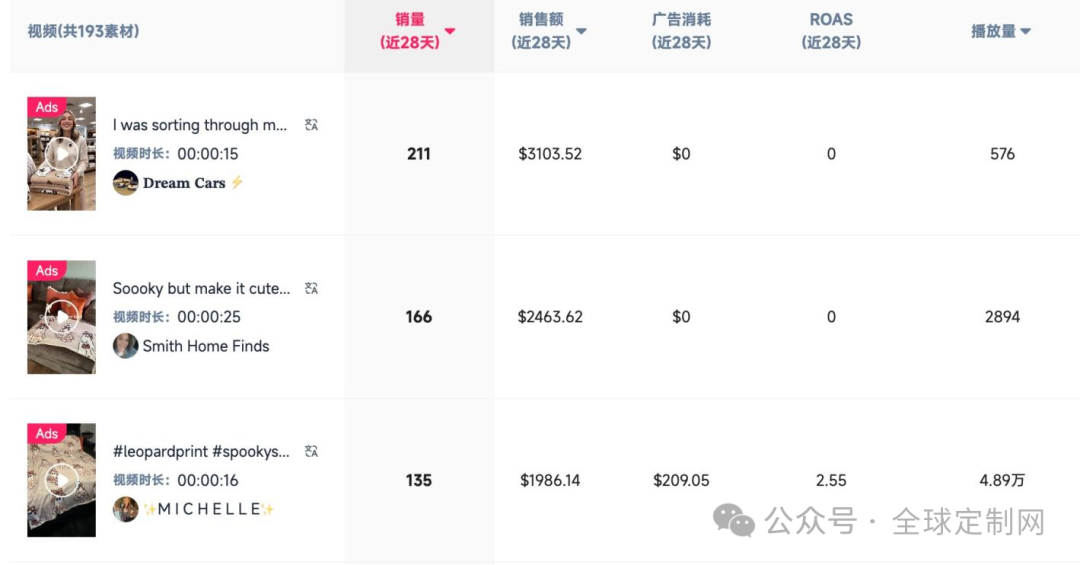Open the "#leopardprint #spookys..." video title
Image resolution: width=1080 pixels, height=565 pixels.
[x=201, y=451]
